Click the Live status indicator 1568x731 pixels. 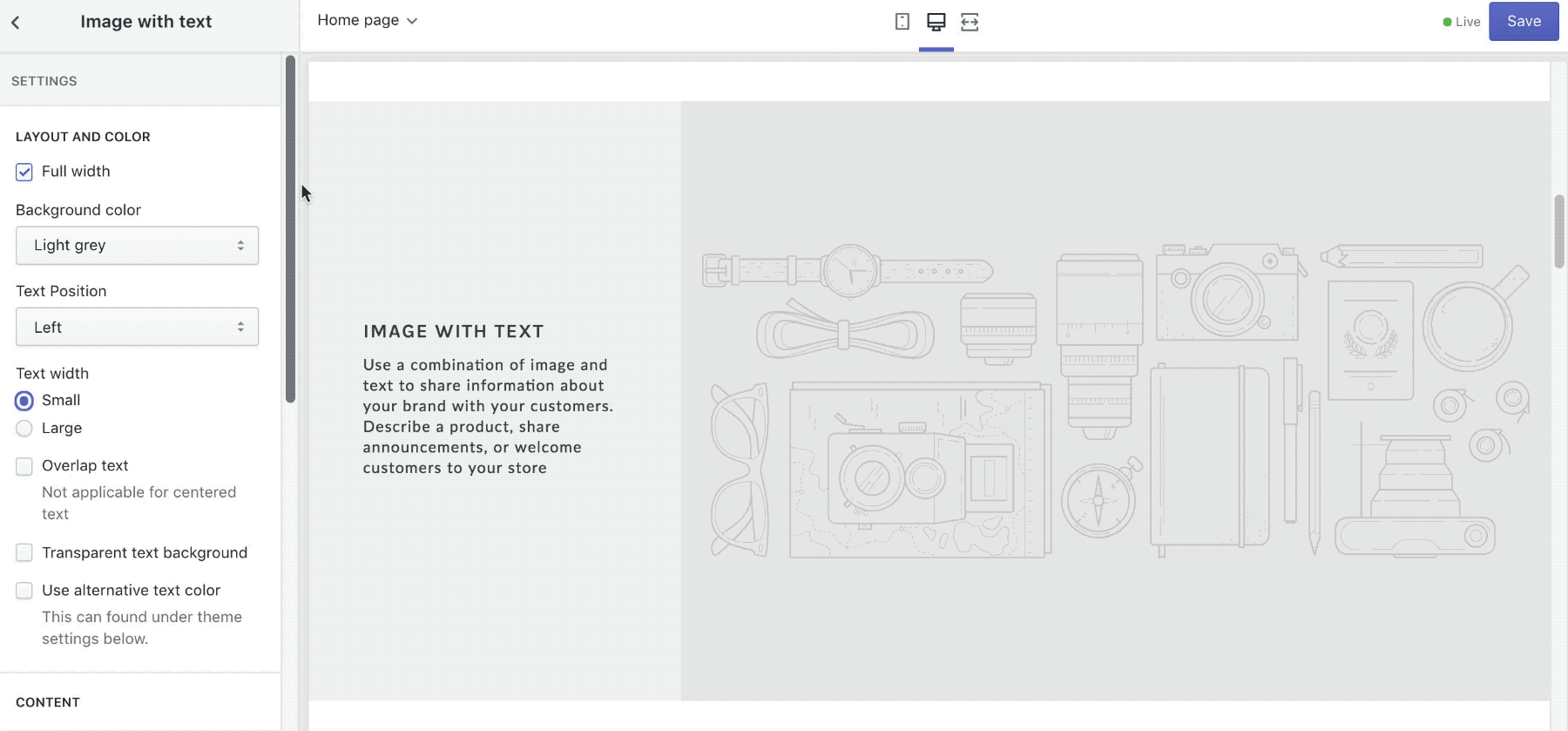(x=1462, y=22)
